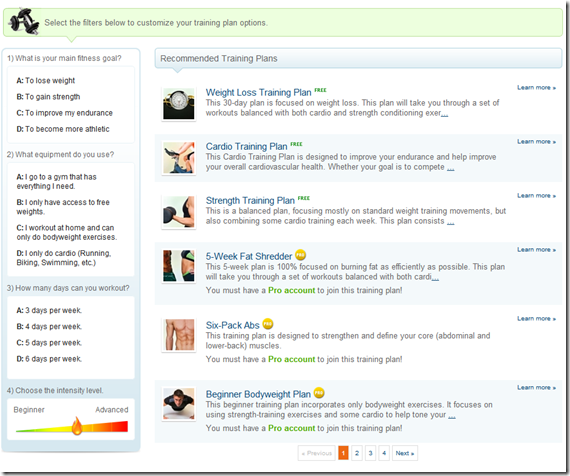Open the Weight Loss plan scale thumbnail
Screen dimensions: 570x476
[178, 104]
